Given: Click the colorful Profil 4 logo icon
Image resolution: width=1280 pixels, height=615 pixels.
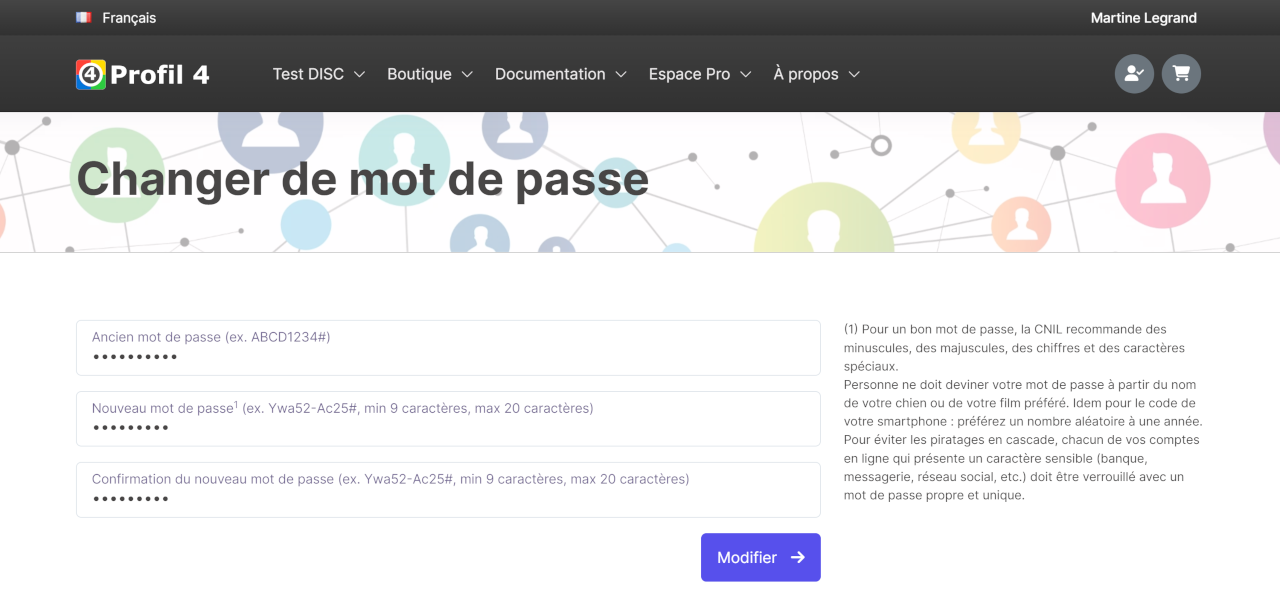Looking at the screenshot, I should point(91,75).
